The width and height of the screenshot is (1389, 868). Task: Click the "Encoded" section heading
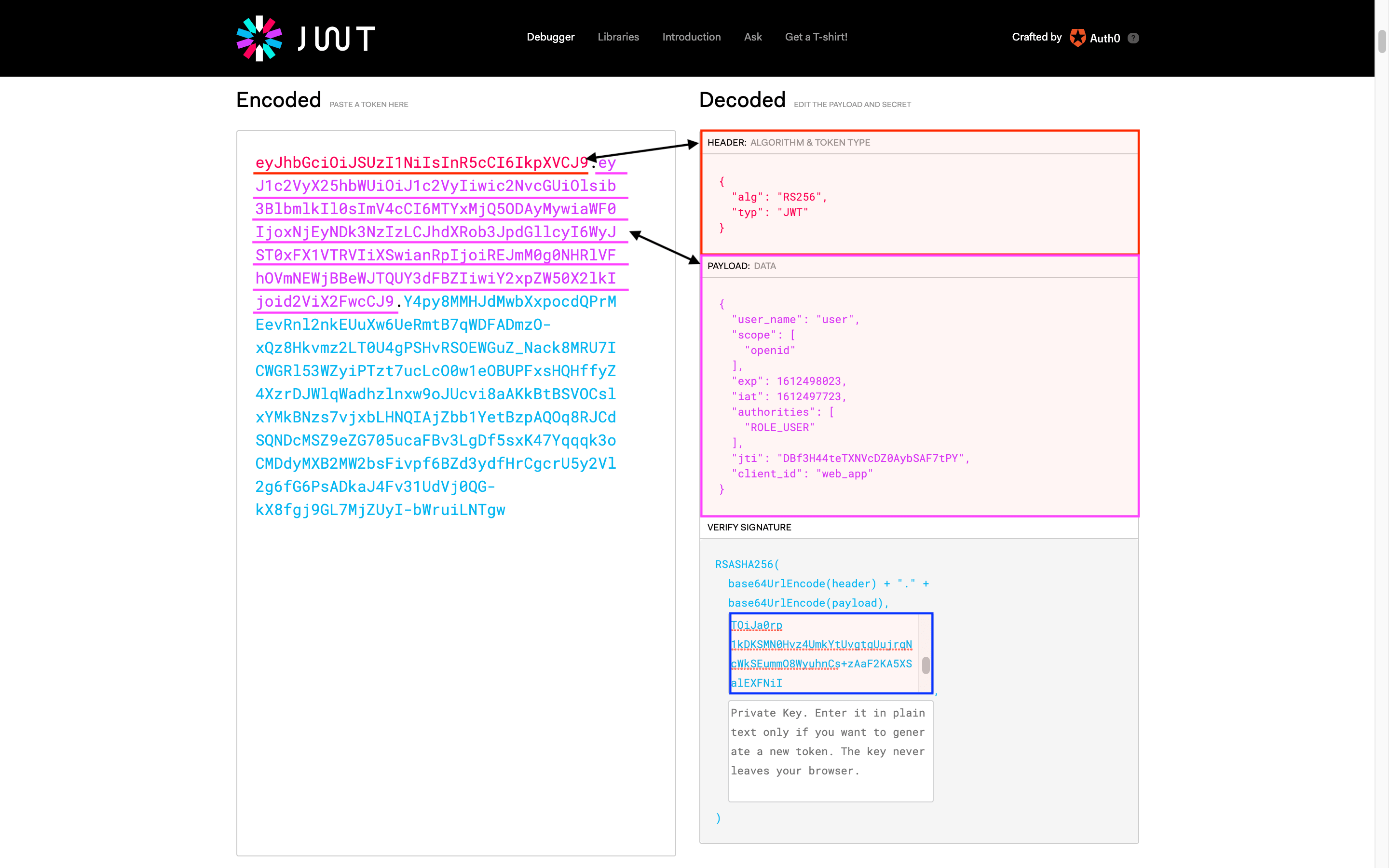tap(279, 100)
